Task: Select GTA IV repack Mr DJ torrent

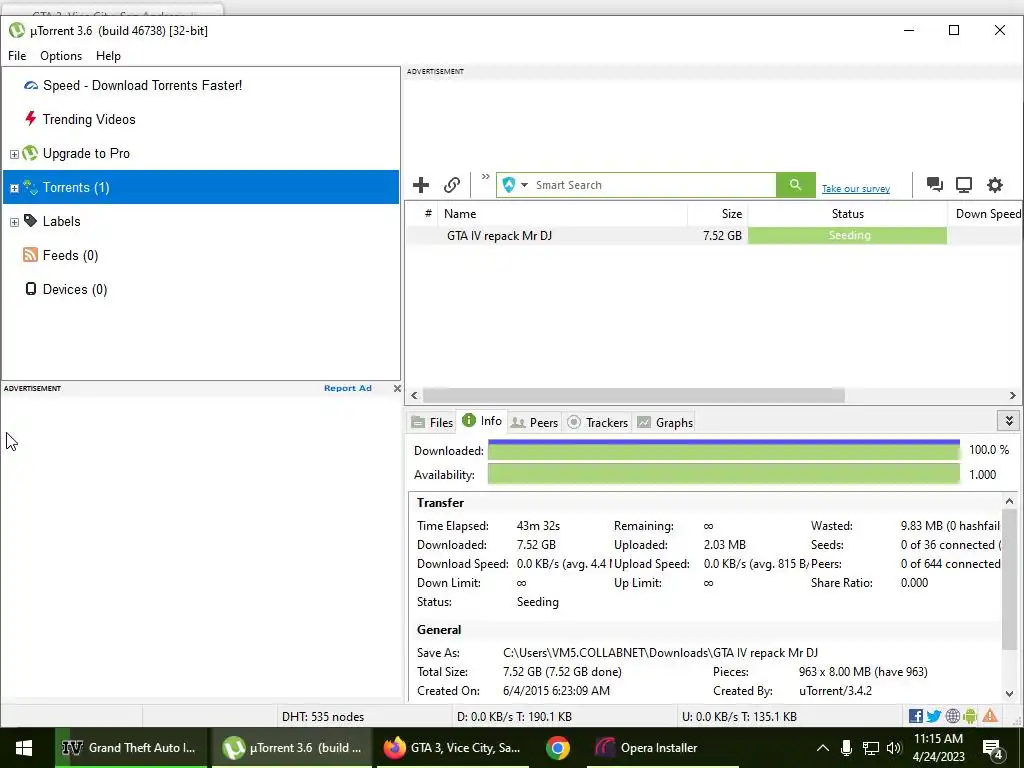Action: pyautogui.click(x=500, y=236)
